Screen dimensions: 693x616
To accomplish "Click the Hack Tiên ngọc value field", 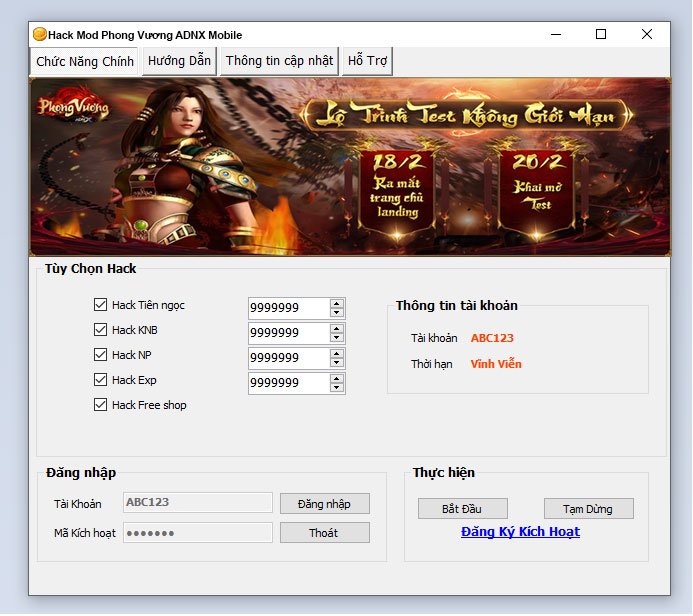I will click(x=289, y=308).
